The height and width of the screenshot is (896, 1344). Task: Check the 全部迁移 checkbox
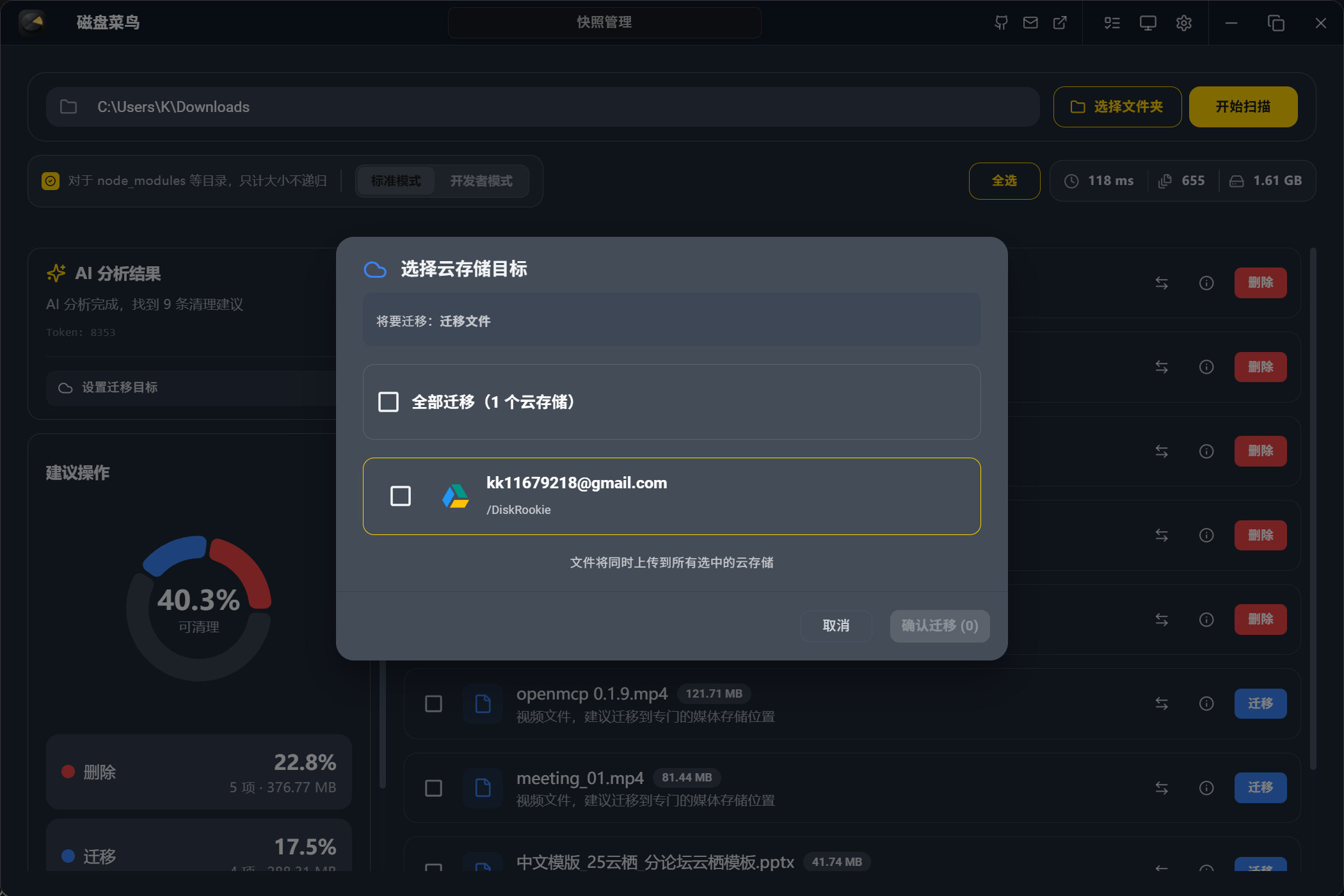(388, 402)
